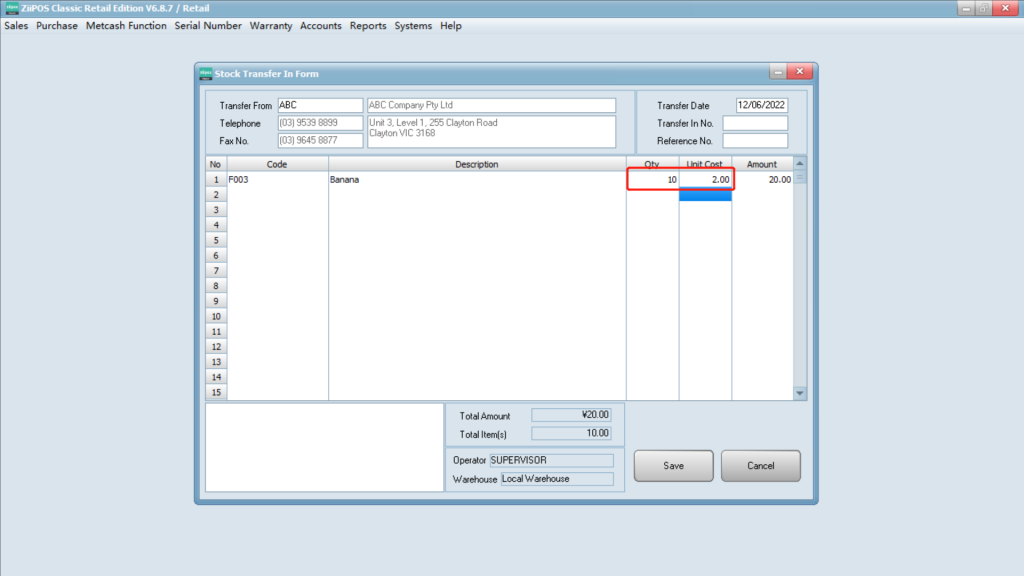
Task: Click the Reference No. input field
Action: pyautogui.click(x=755, y=141)
